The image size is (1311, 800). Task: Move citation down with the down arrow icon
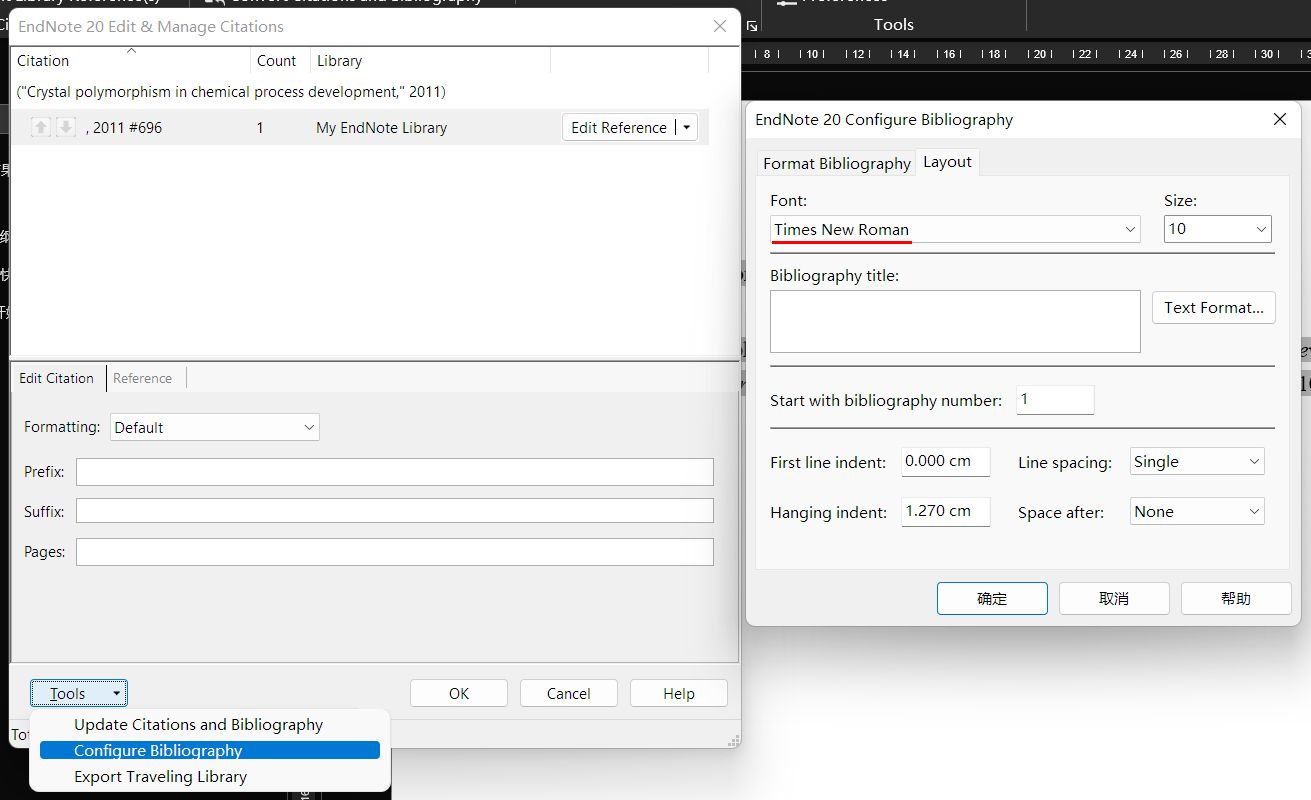[x=65, y=127]
